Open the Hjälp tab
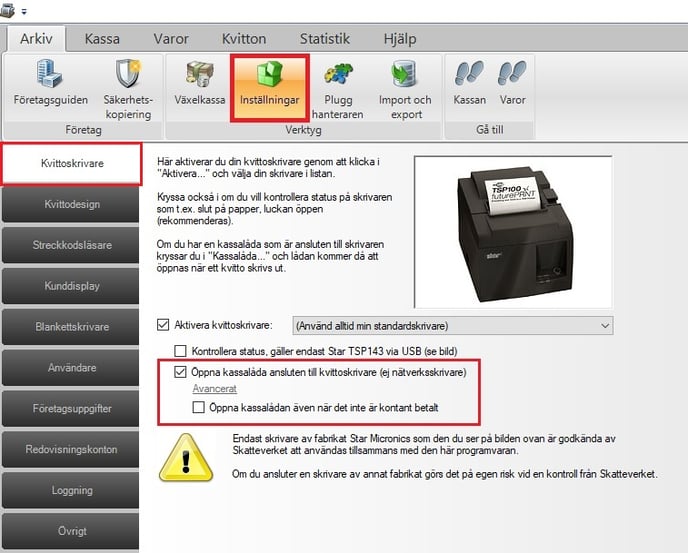This screenshot has height=553, width=688. [400, 39]
